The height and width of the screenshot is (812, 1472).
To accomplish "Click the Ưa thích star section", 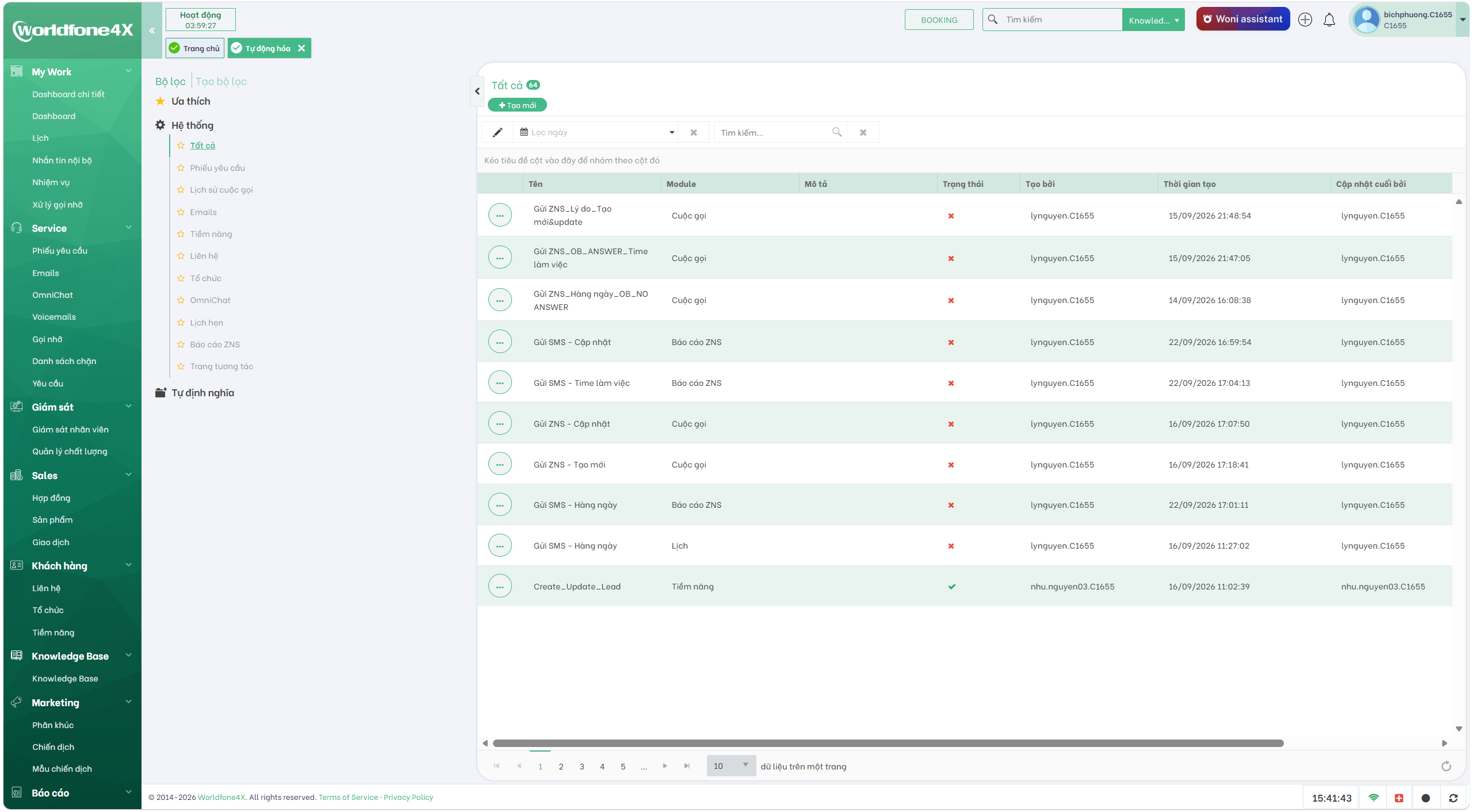I will tap(183, 101).
